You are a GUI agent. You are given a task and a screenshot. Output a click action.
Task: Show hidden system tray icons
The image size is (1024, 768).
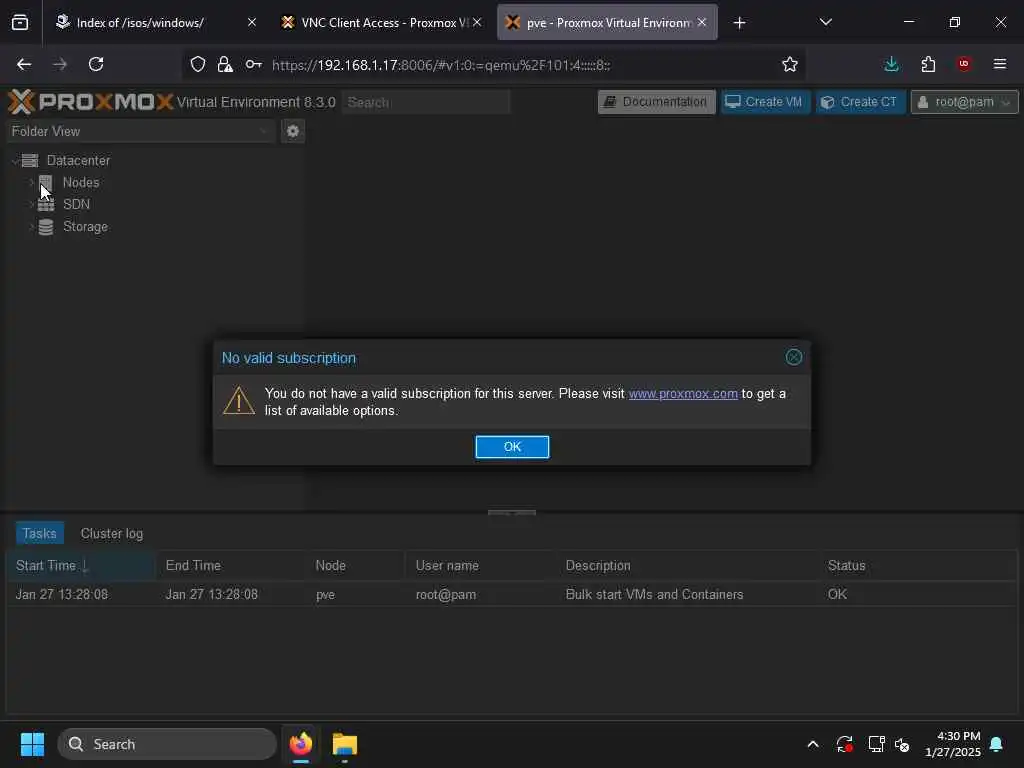(x=813, y=744)
